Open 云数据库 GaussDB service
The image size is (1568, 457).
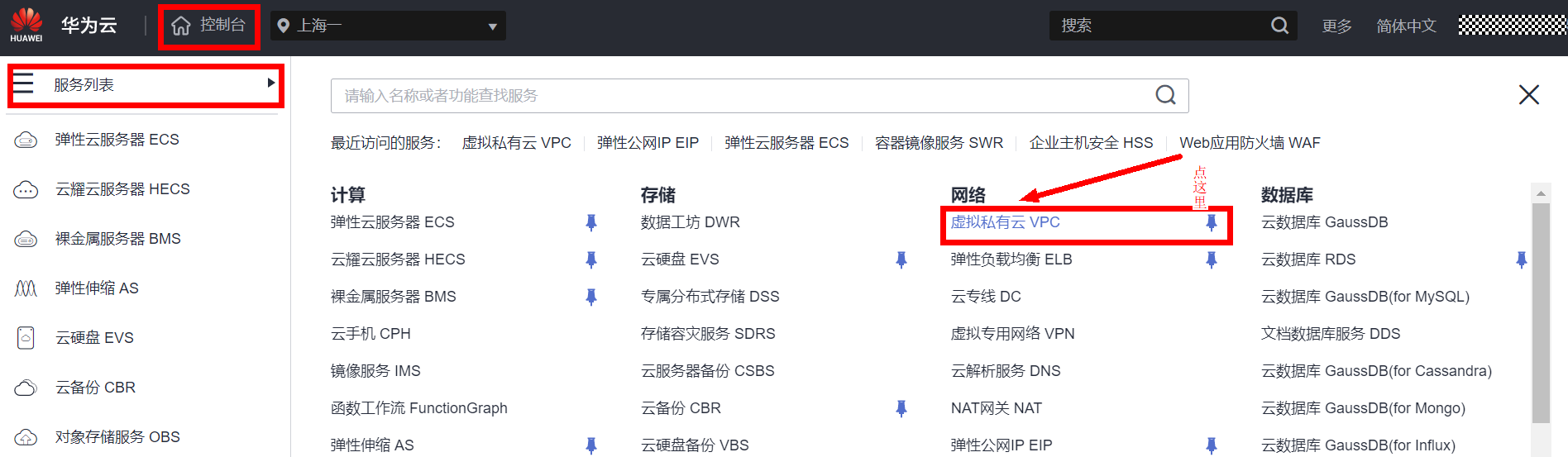click(x=1324, y=222)
